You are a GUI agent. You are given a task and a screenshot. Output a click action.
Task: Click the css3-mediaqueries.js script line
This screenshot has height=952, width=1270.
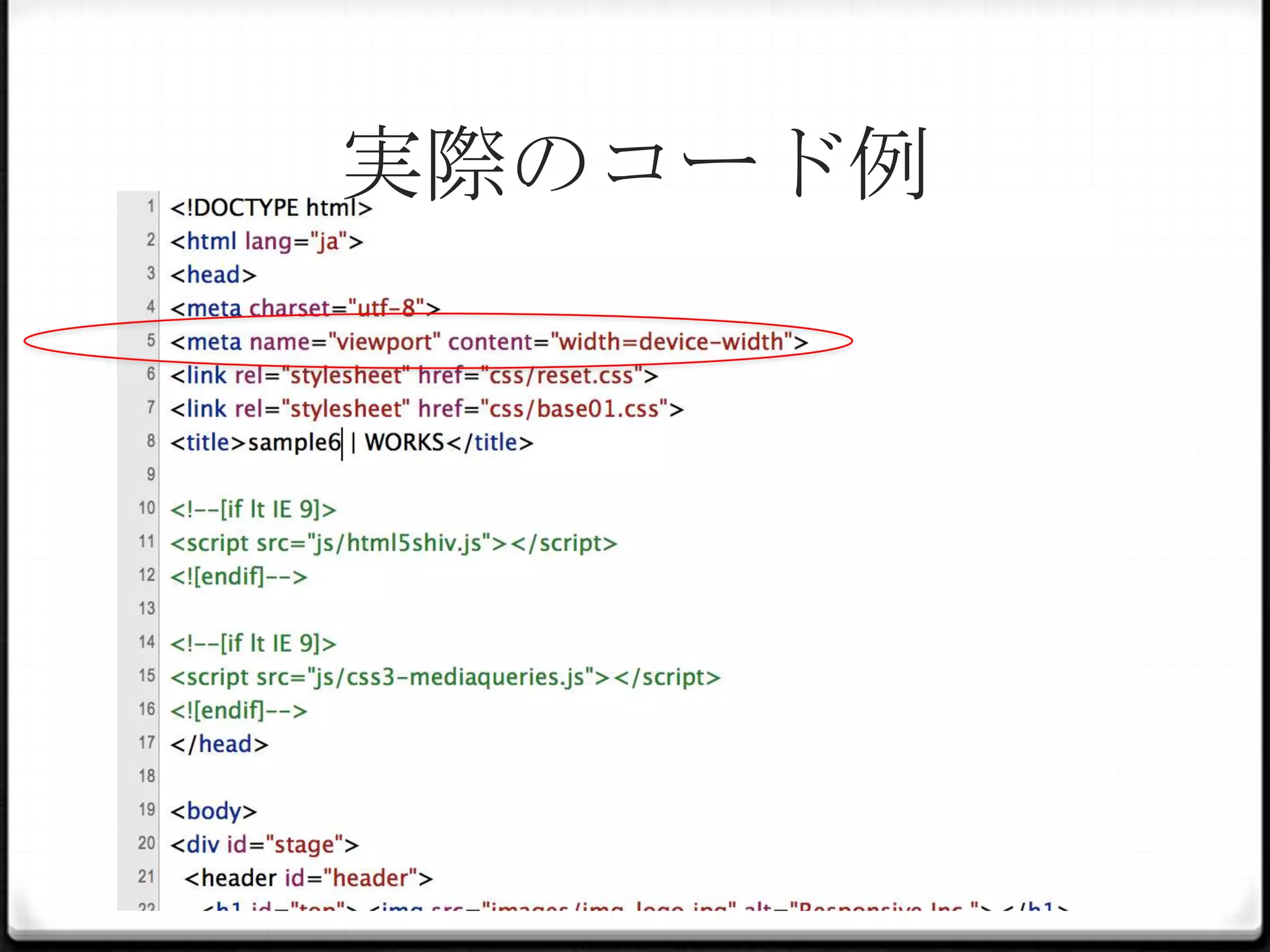445,677
